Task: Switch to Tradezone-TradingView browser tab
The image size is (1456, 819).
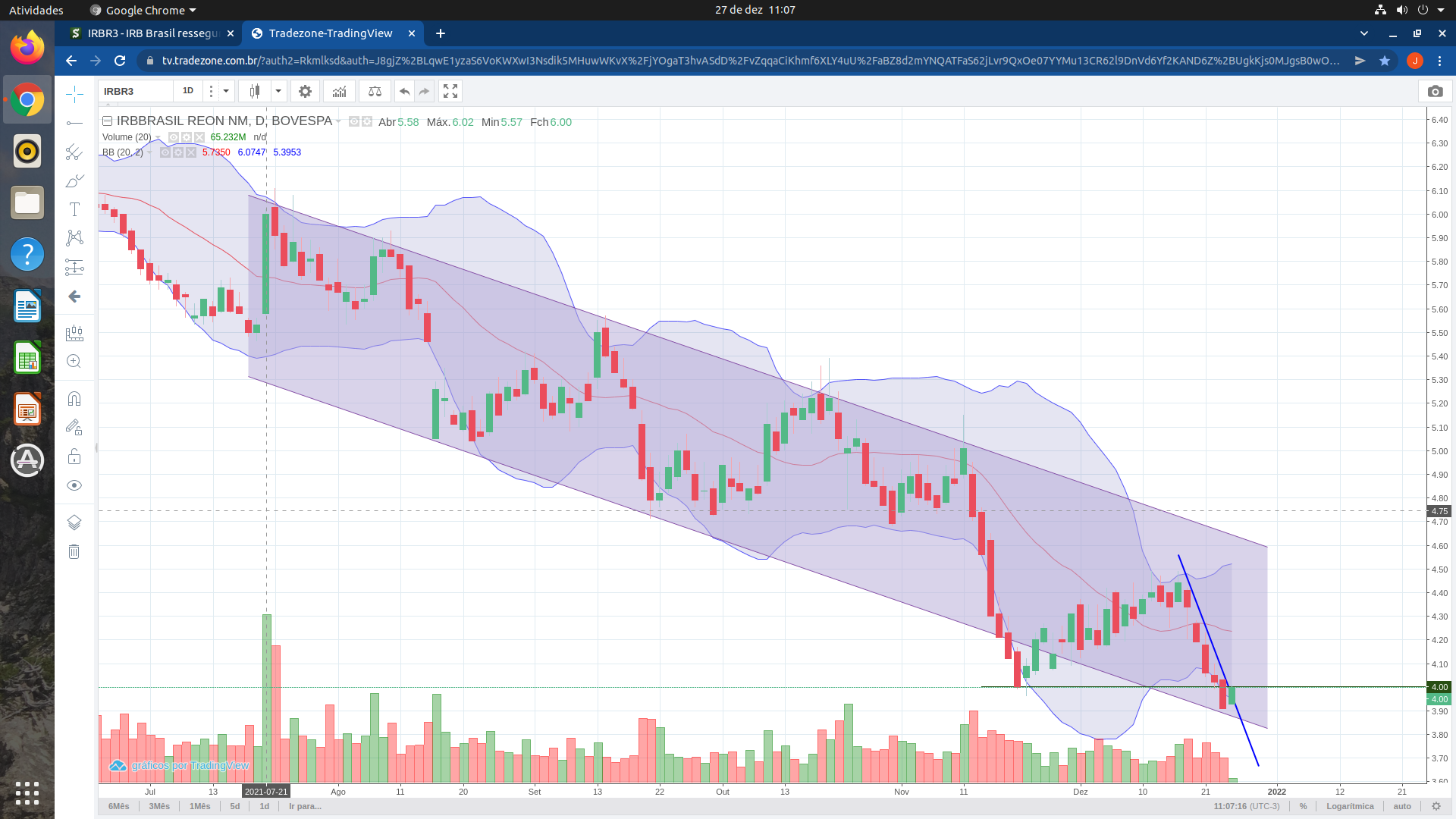Action: click(x=332, y=33)
